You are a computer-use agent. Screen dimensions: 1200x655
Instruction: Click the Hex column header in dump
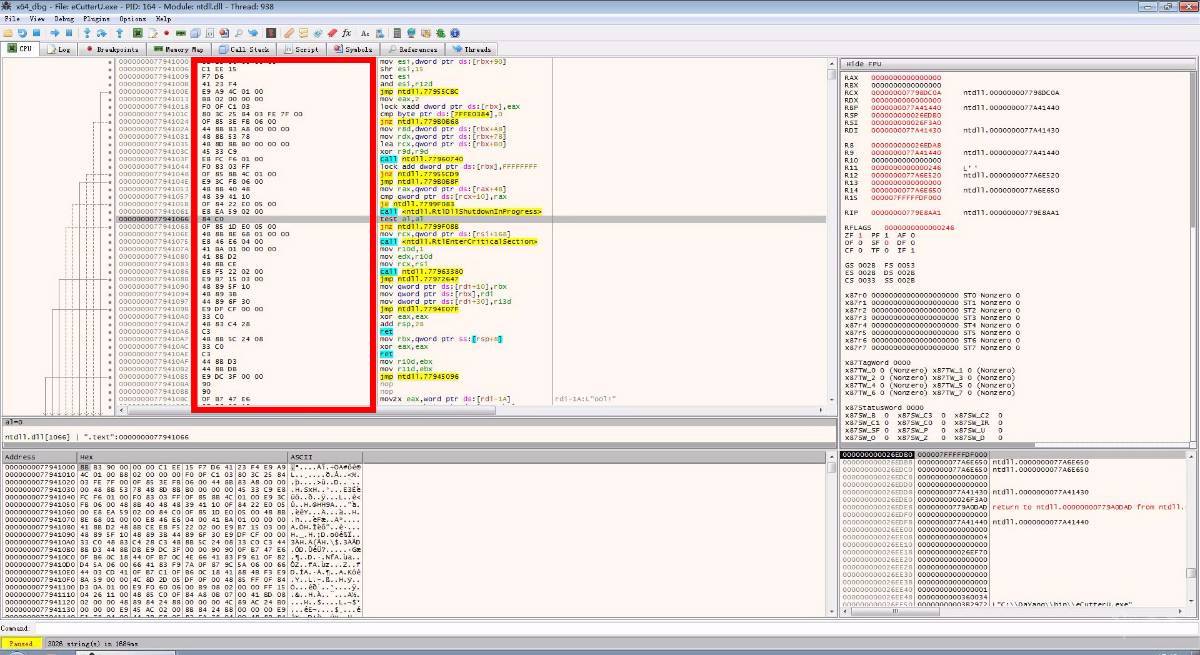point(182,457)
